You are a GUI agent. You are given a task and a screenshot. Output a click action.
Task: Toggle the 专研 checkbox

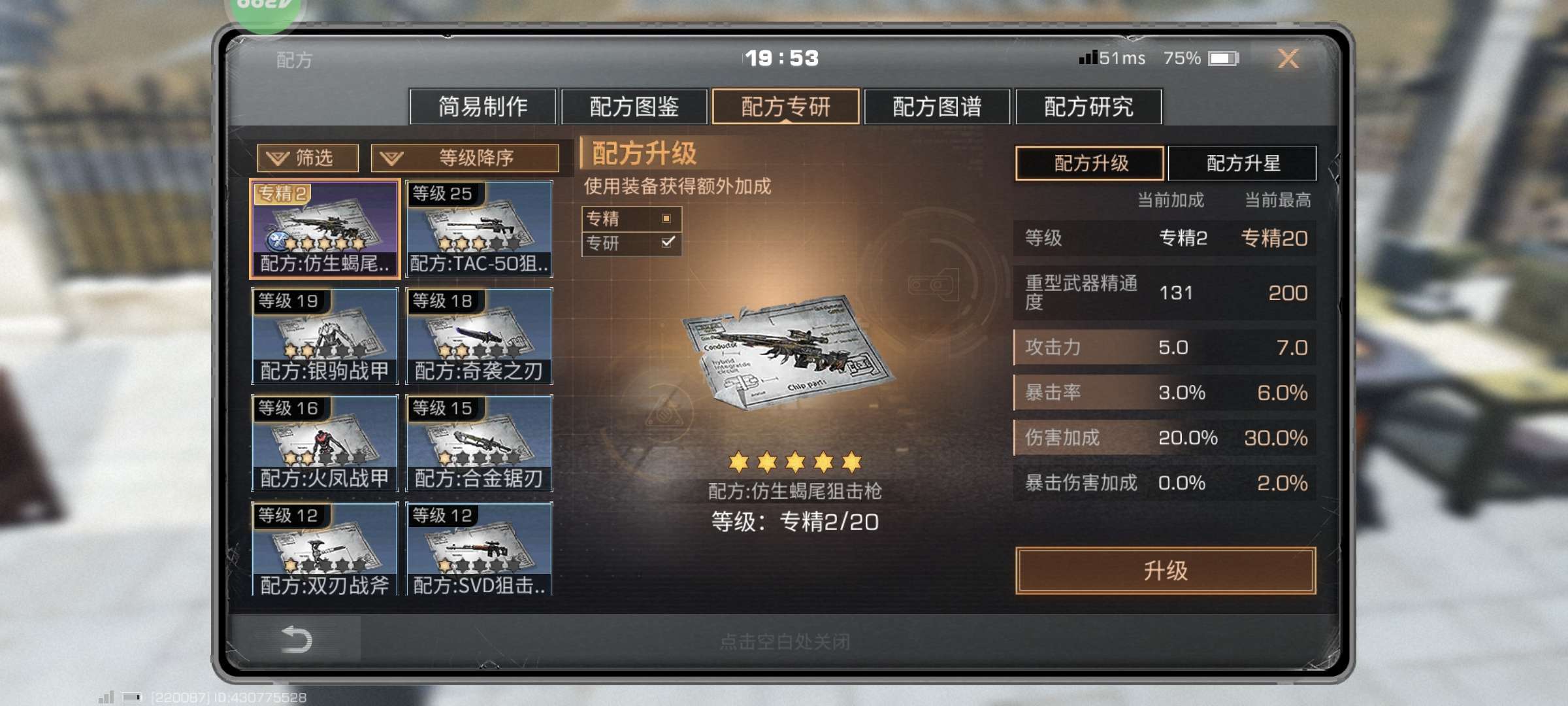(668, 243)
